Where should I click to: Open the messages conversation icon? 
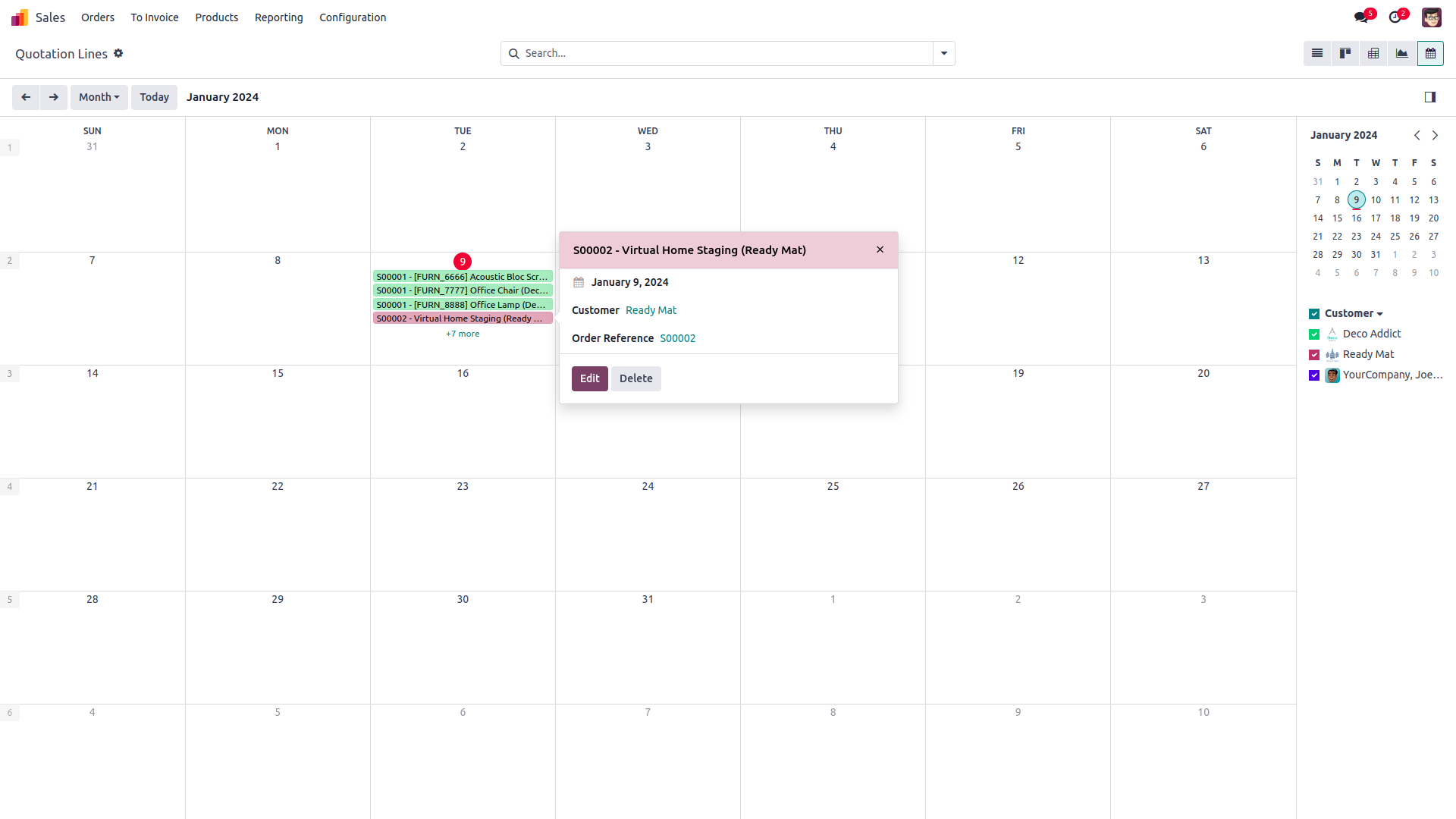click(1361, 17)
